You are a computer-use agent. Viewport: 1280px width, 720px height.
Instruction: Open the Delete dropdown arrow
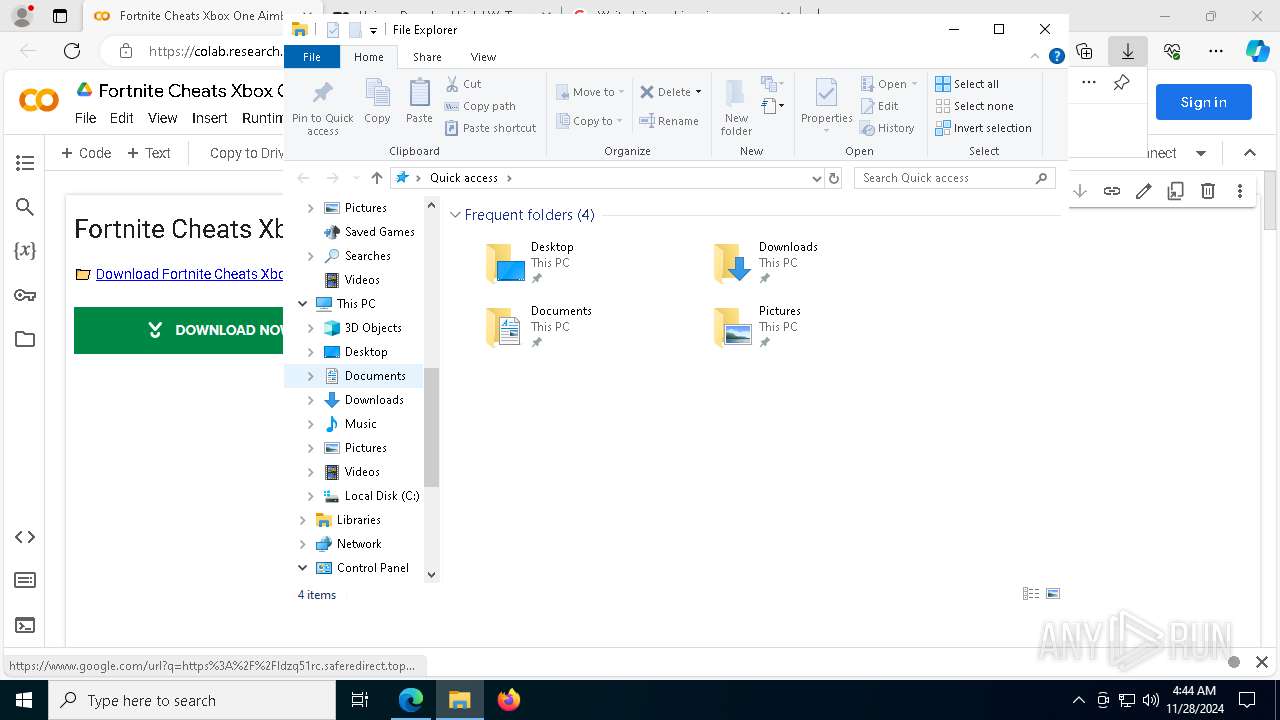pos(698,92)
